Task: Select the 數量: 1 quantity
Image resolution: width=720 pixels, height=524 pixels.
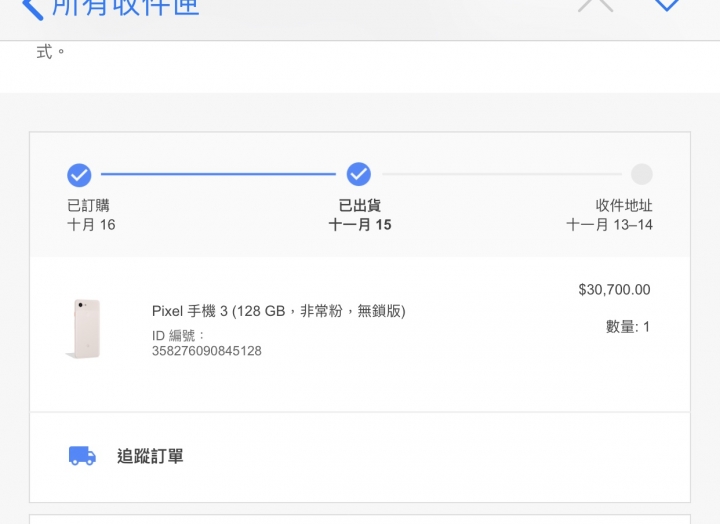Action: point(628,327)
